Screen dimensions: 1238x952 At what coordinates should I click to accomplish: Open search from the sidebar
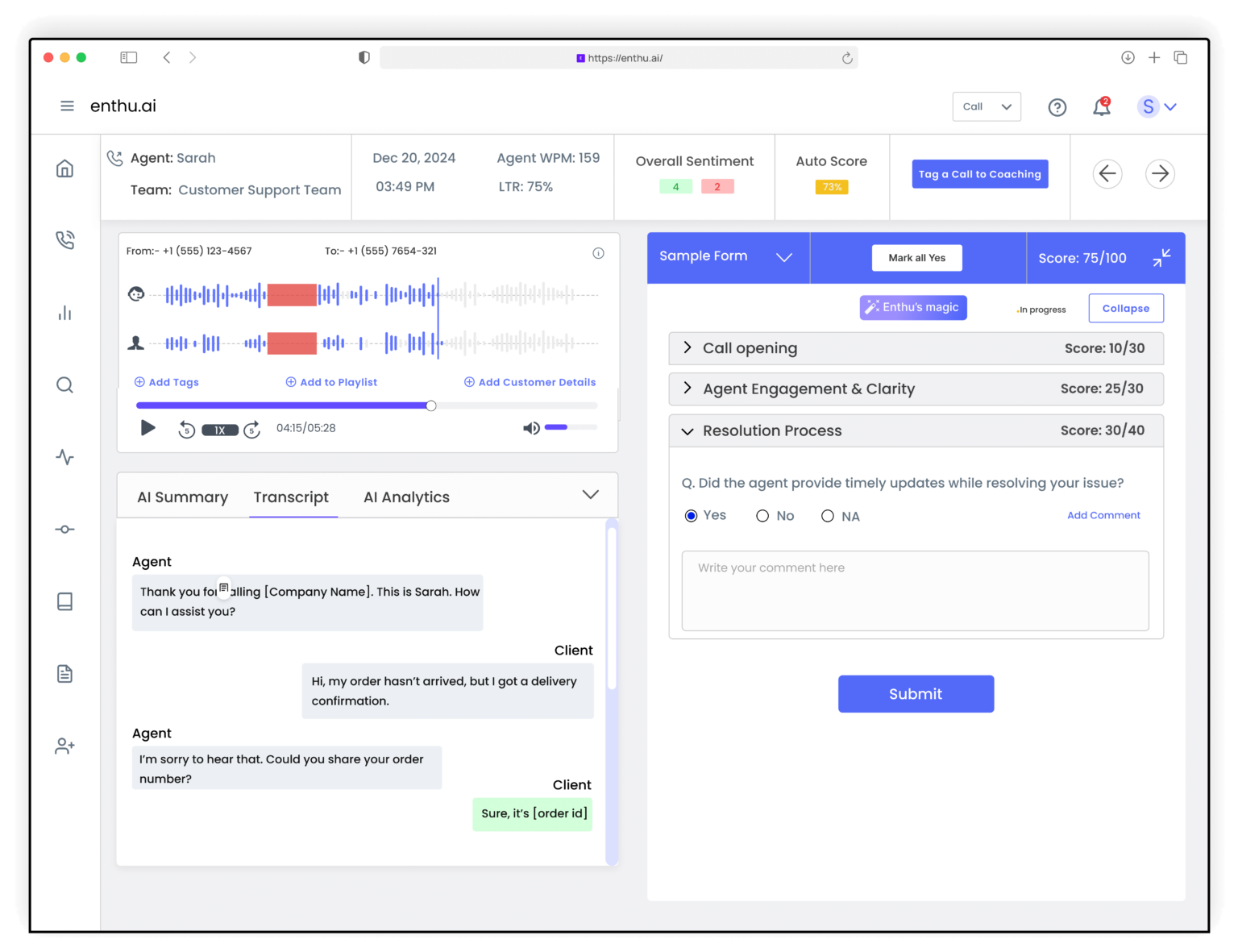[x=64, y=385]
